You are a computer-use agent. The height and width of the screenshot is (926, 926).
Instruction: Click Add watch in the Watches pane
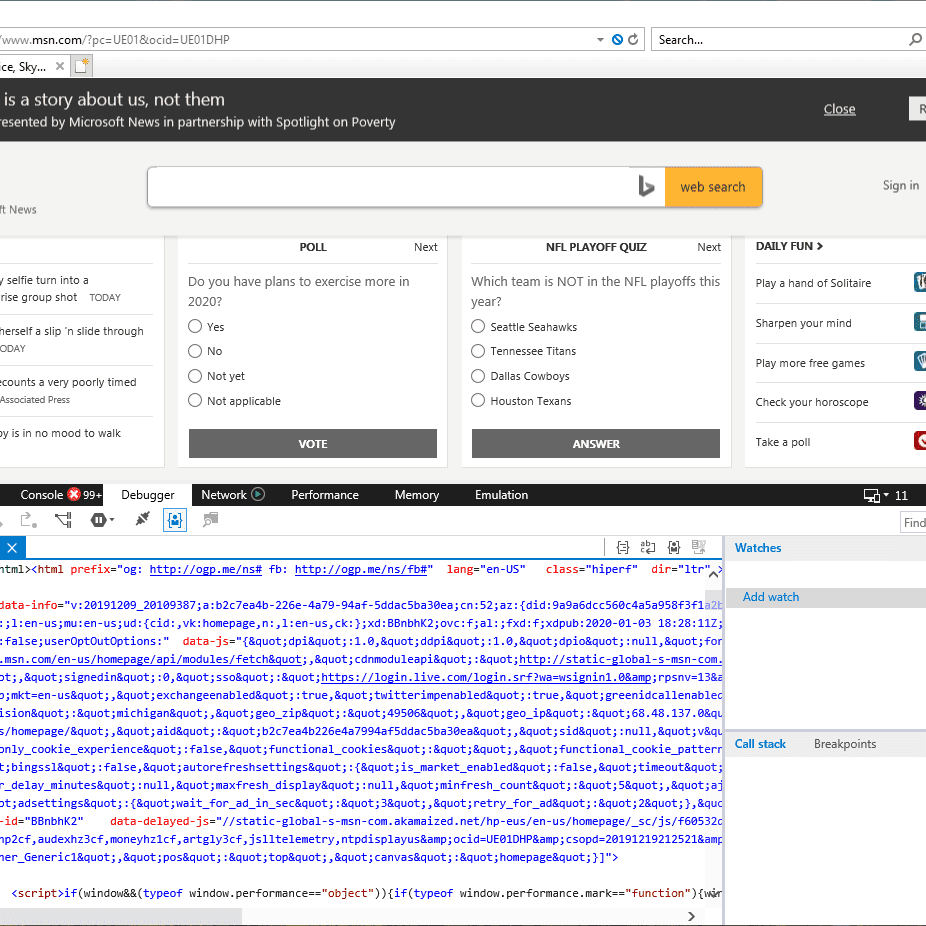(x=771, y=597)
